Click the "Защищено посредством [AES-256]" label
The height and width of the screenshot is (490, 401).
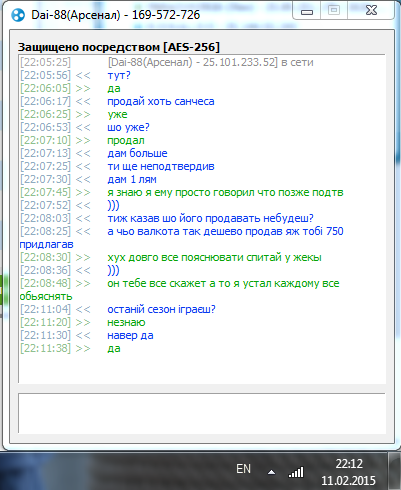119,47
